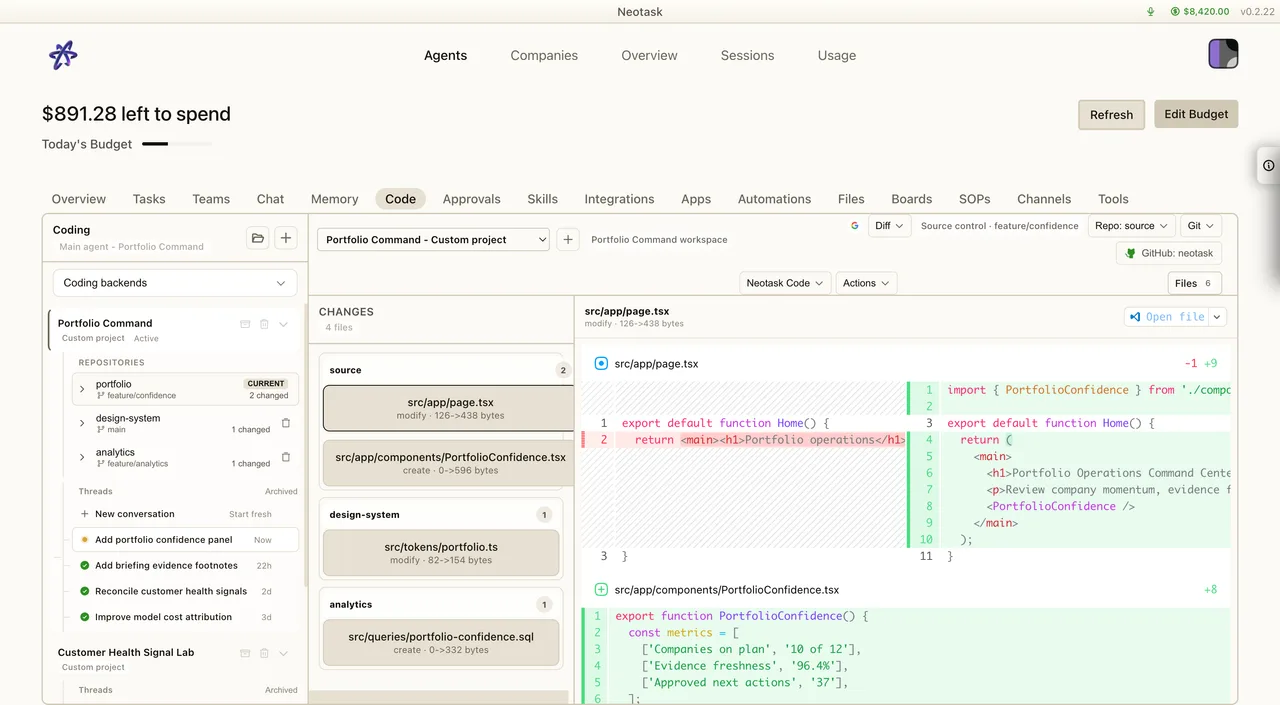Go to Companies in top navigation
1280x705 pixels.
click(x=544, y=56)
